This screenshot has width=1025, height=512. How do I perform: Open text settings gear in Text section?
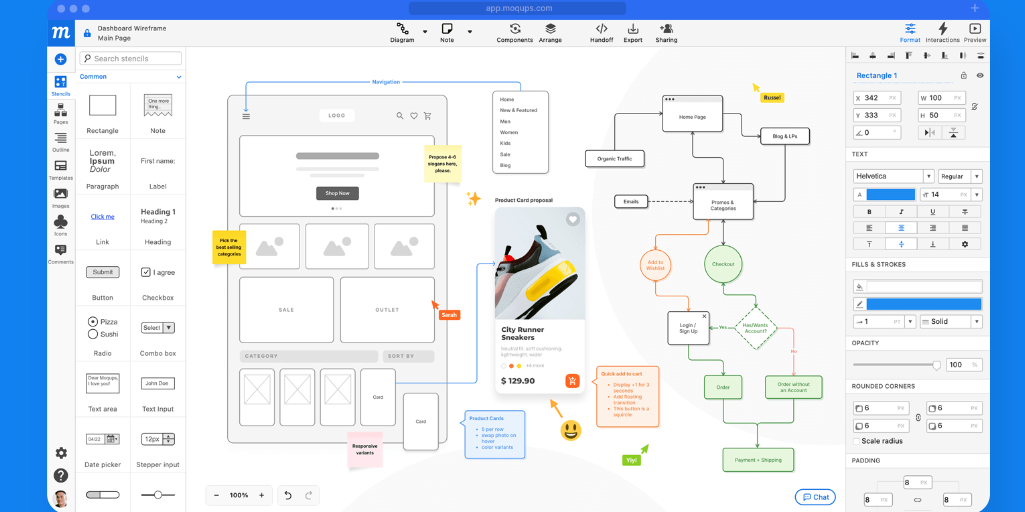964,244
